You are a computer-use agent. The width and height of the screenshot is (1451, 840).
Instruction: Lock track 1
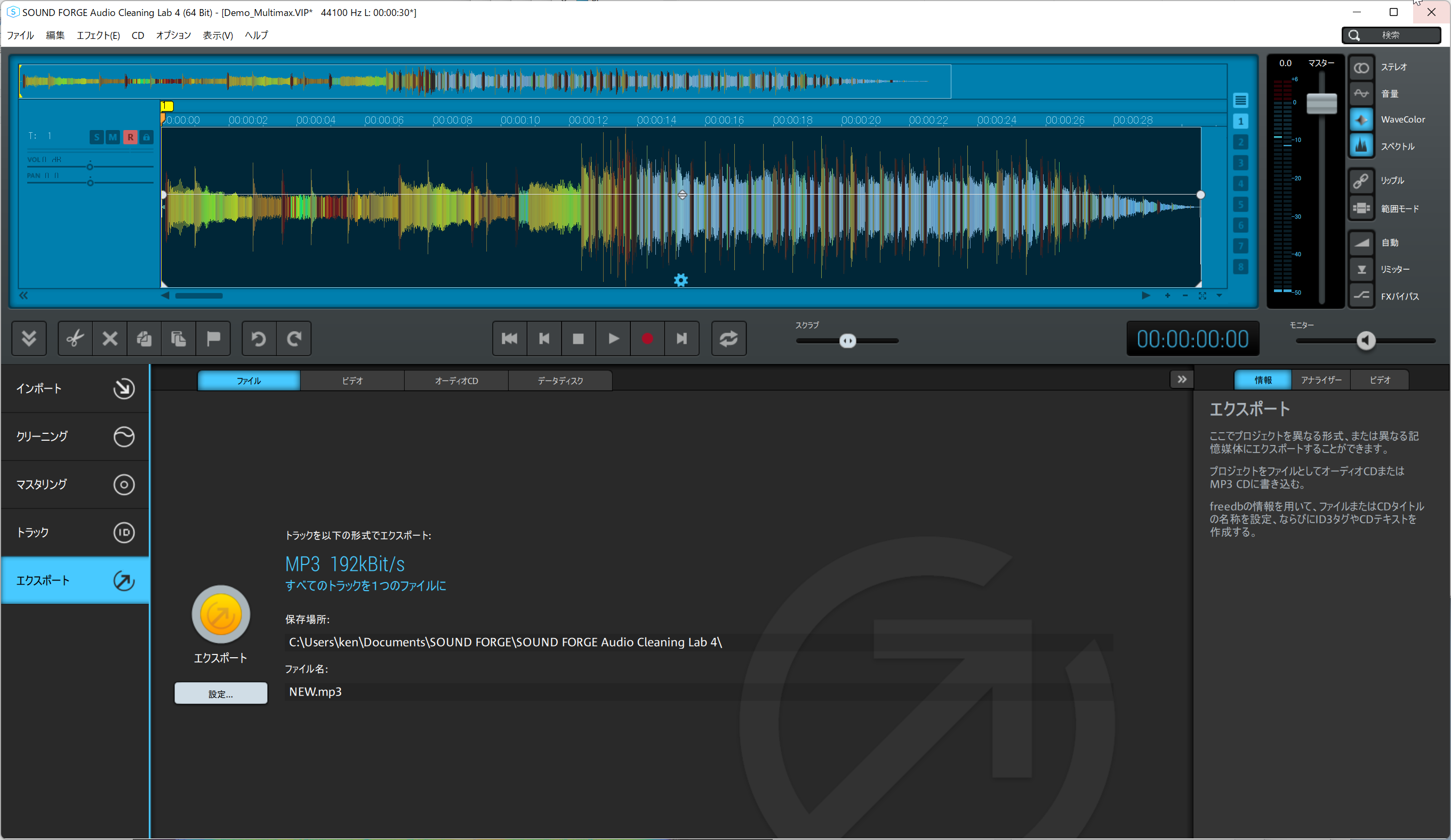coord(146,137)
